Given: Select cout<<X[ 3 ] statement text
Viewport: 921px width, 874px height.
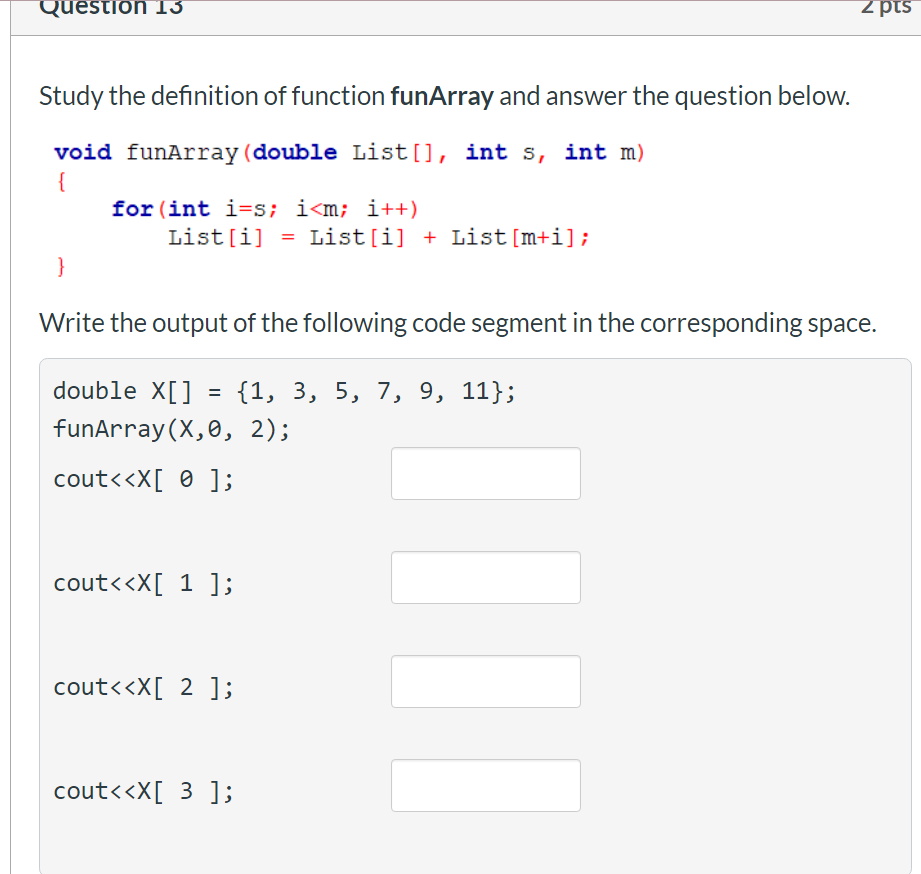Looking at the screenshot, I should [x=143, y=791].
